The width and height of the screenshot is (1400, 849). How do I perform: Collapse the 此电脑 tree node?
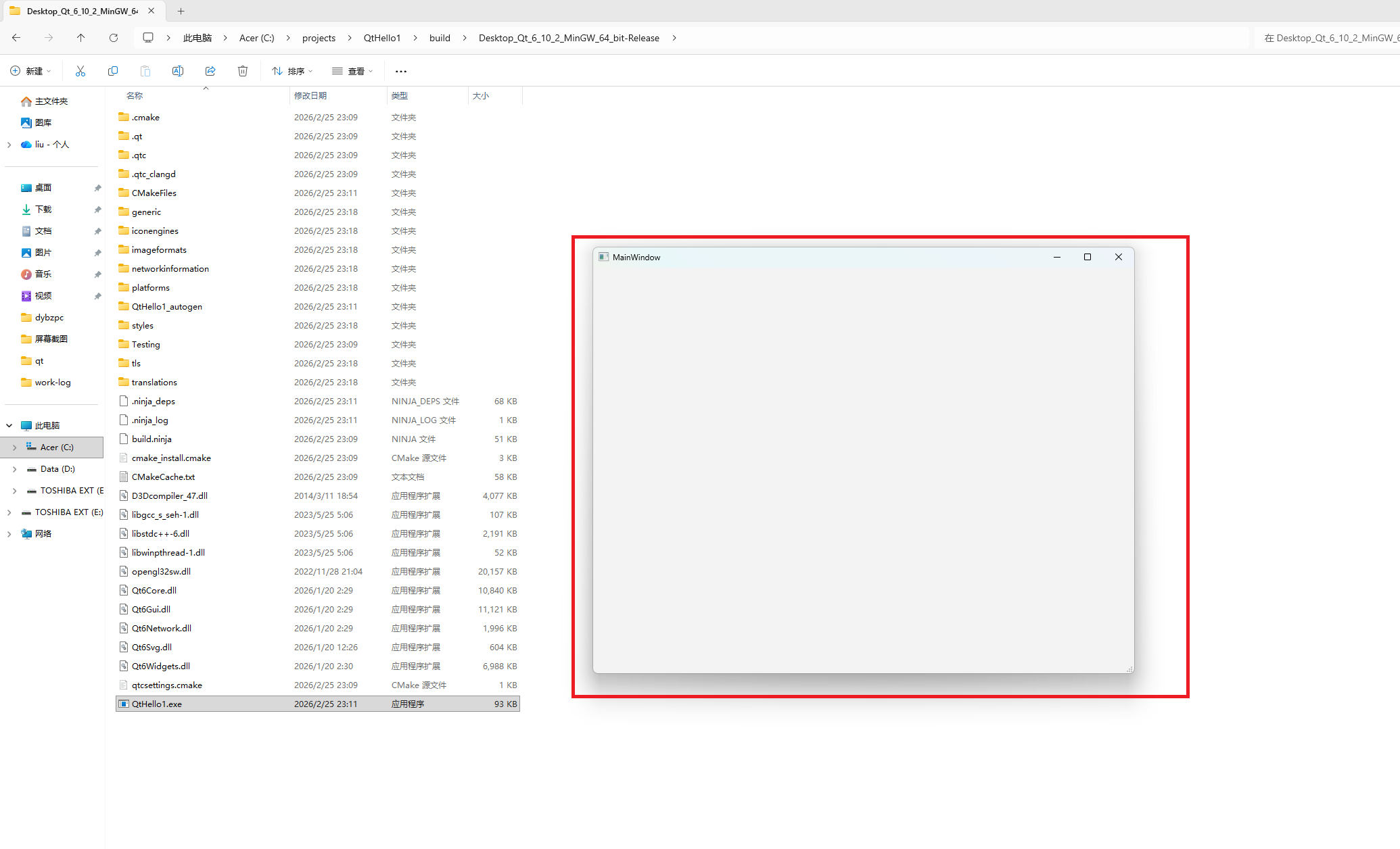pos(9,426)
